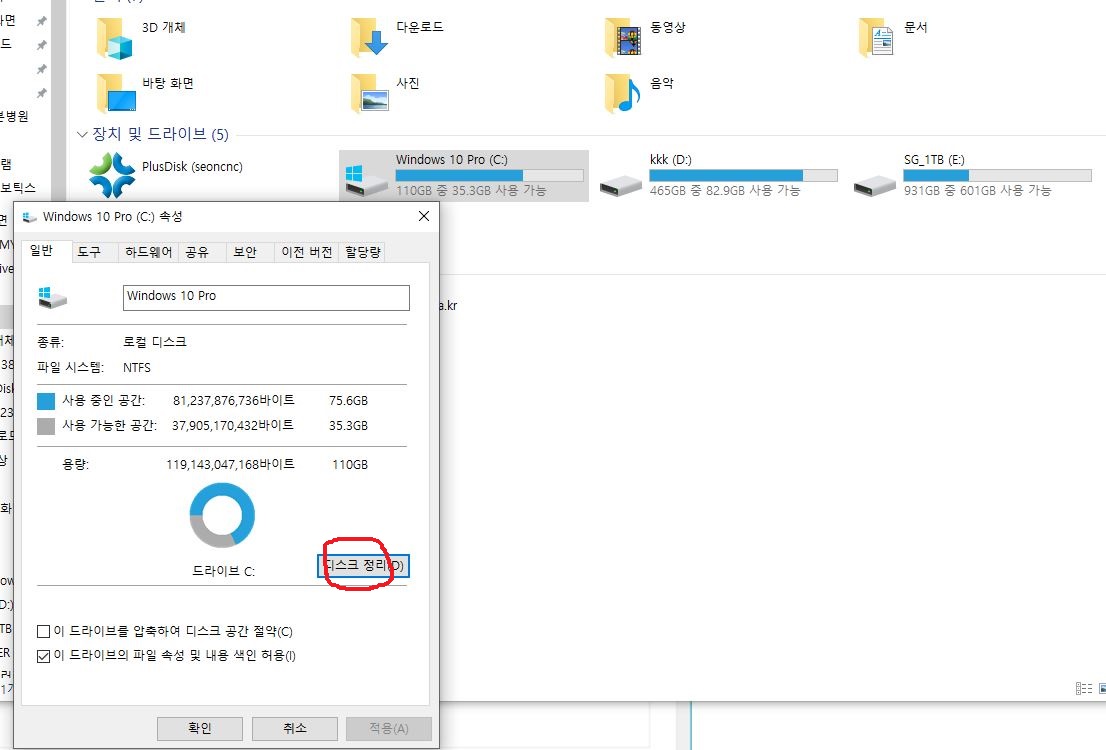The height and width of the screenshot is (750, 1106).
Task: Select the 음악 folder icon
Action: 623,93
